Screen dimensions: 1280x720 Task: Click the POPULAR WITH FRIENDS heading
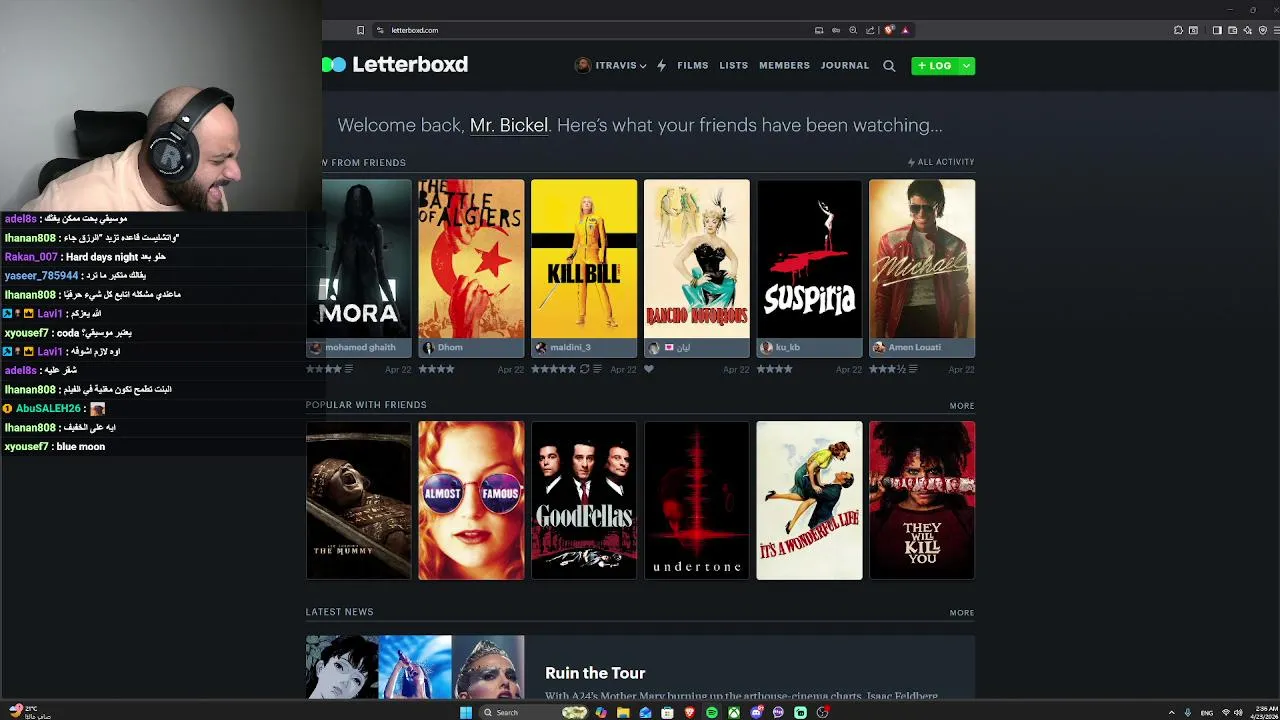point(366,405)
